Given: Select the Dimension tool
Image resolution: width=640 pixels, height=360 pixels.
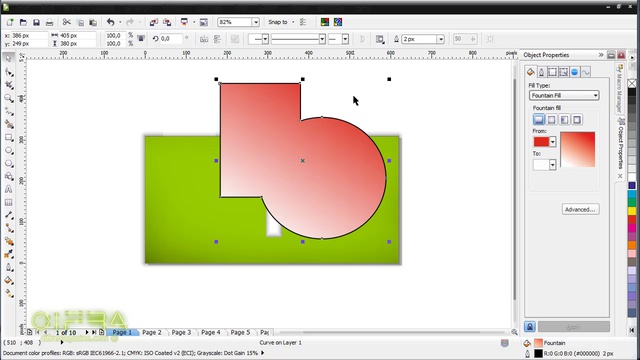Looking at the screenshot, I should tap(9, 215).
